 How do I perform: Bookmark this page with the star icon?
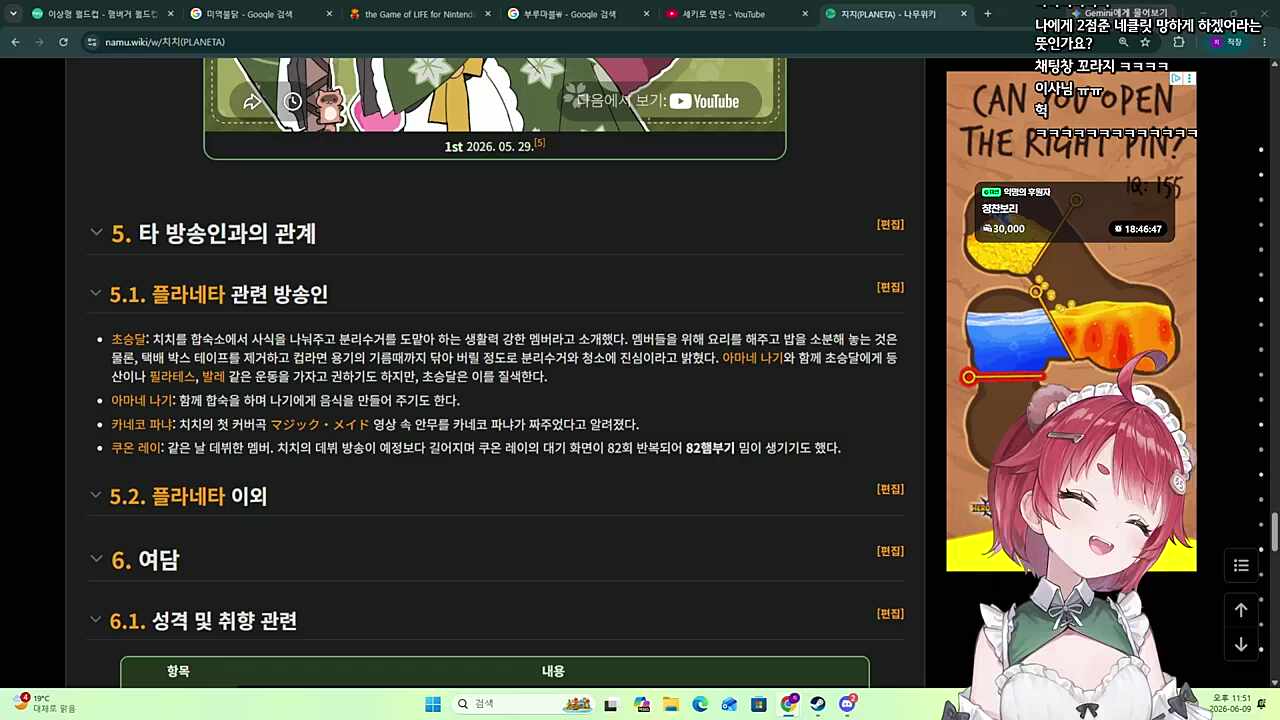(x=1145, y=42)
